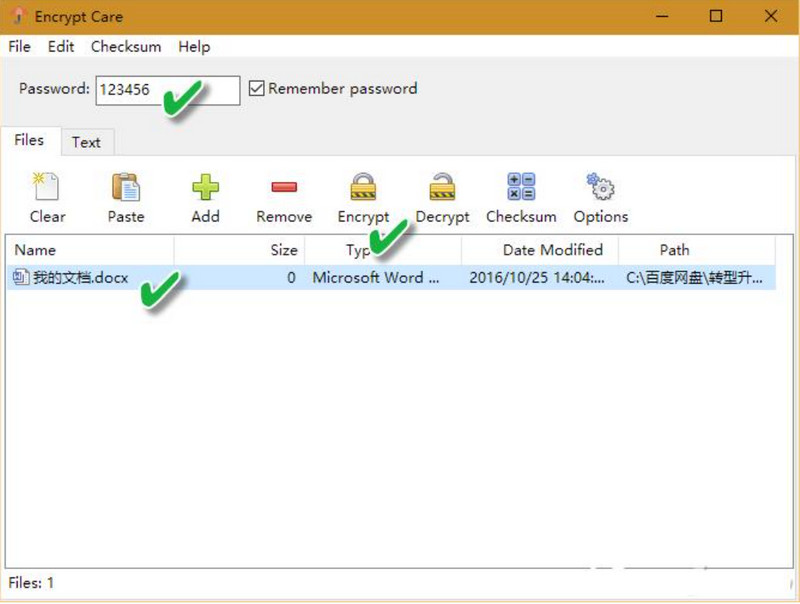This screenshot has width=800, height=604.
Task: Open the Edit menu
Action: [61, 46]
